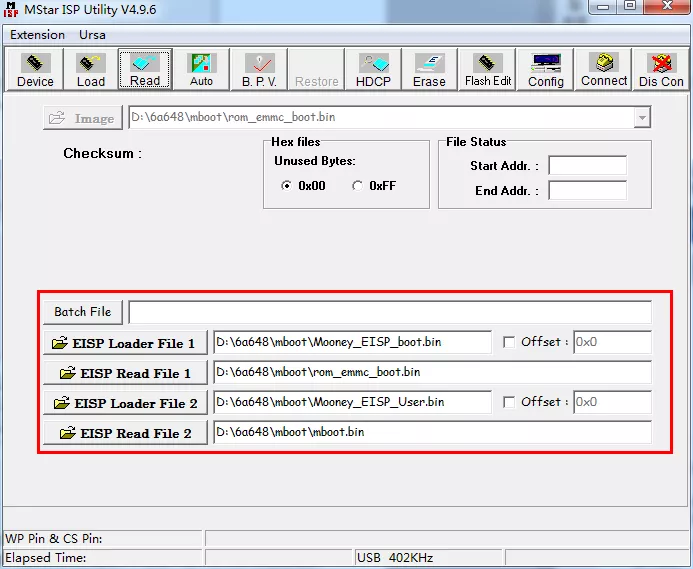Image resolution: width=693 pixels, height=569 pixels.
Task: Click the Connect toolbar icon
Action: pyautogui.click(x=604, y=70)
